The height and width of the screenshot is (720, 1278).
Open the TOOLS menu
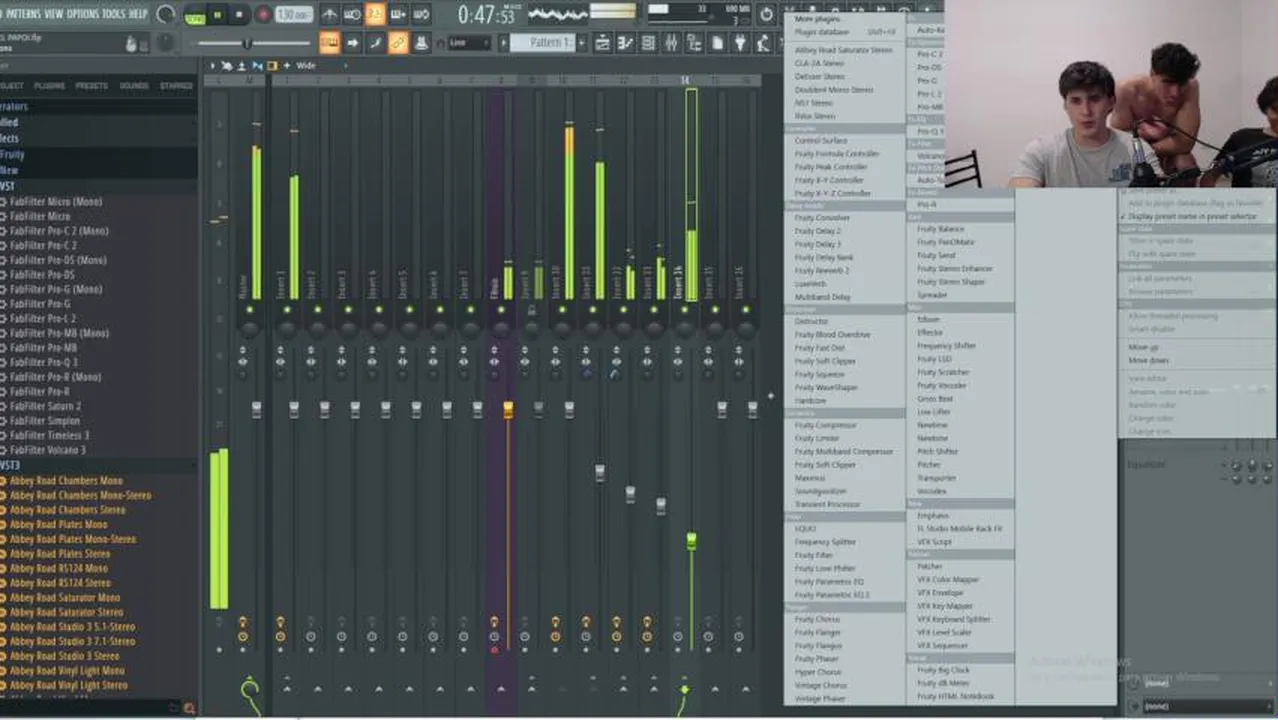click(x=114, y=14)
